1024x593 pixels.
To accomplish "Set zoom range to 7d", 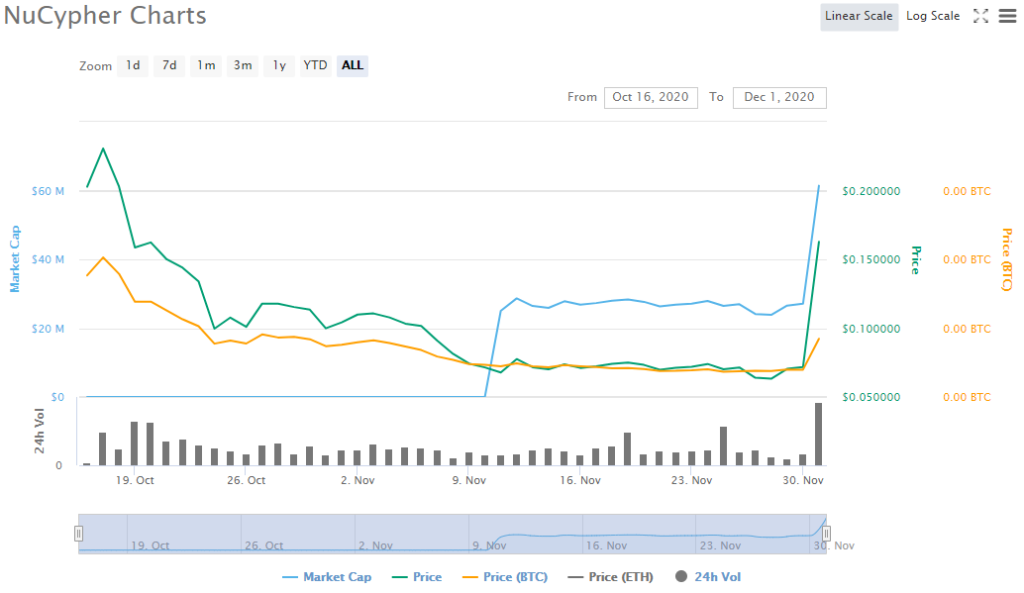I will (x=169, y=65).
